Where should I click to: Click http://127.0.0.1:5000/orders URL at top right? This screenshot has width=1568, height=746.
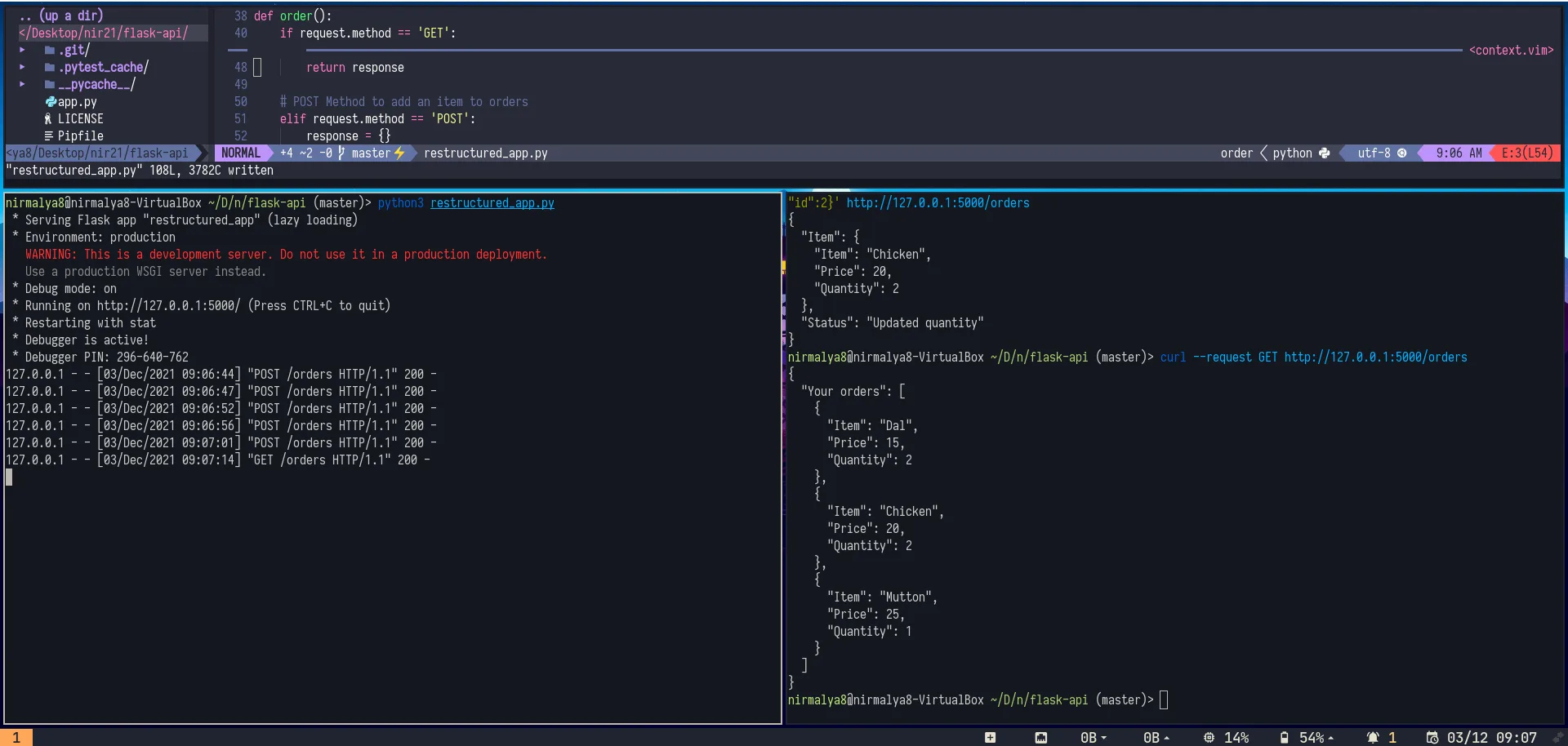click(938, 202)
